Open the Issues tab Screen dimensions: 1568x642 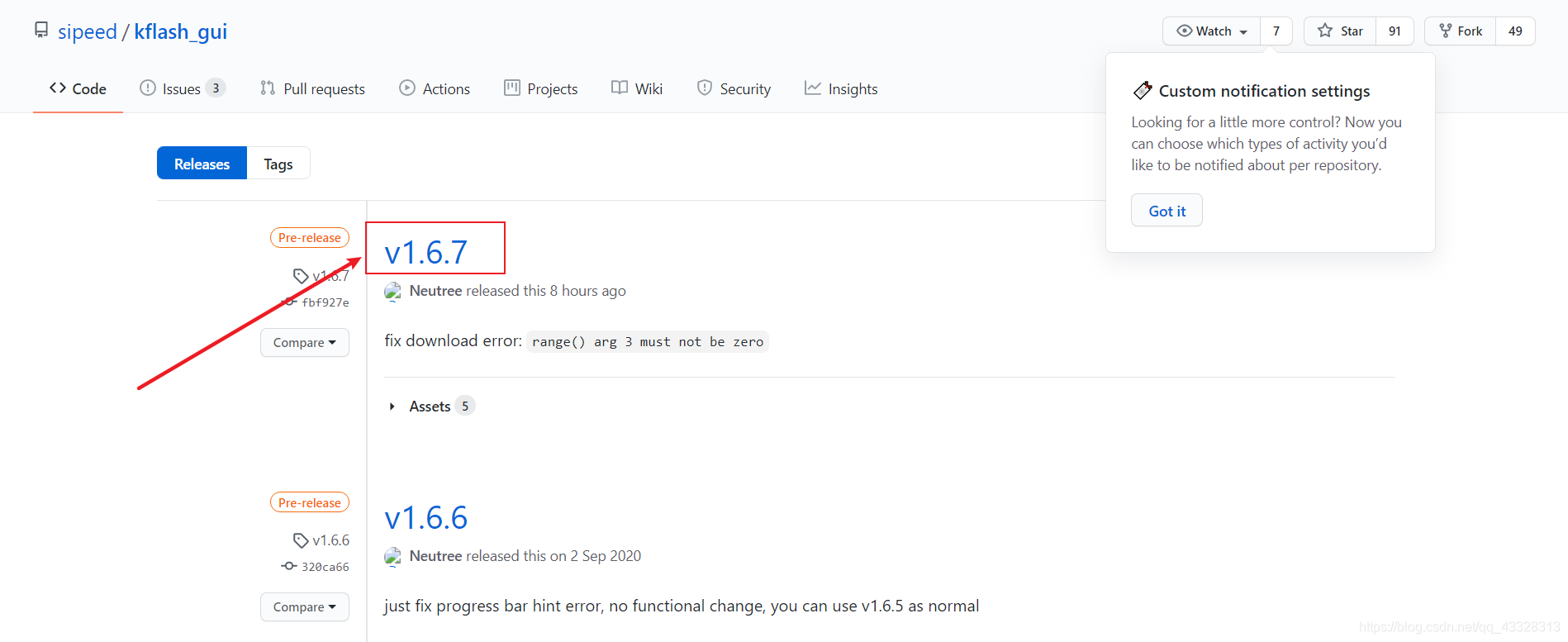tap(182, 88)
